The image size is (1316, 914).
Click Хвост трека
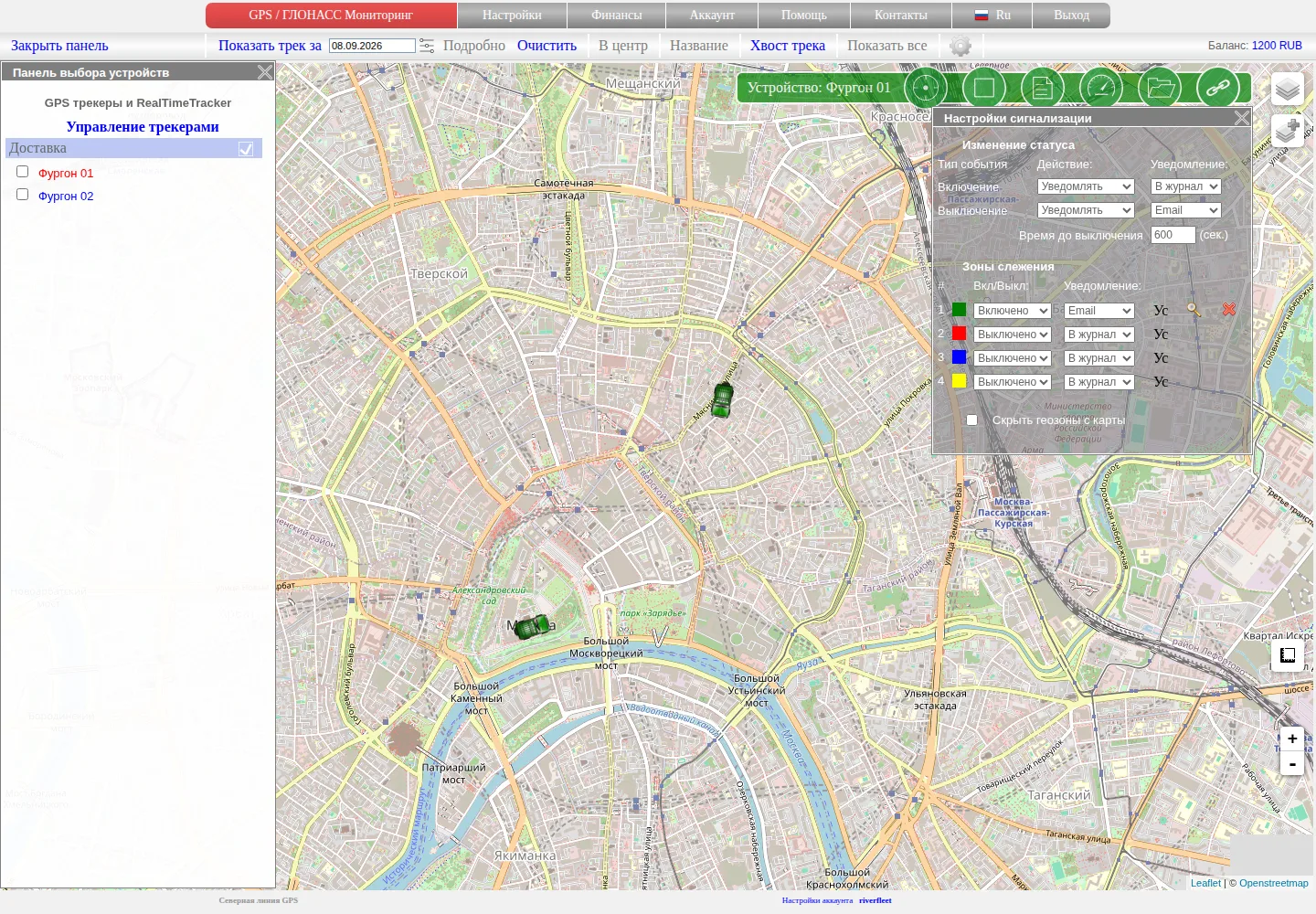coord(788,46)
